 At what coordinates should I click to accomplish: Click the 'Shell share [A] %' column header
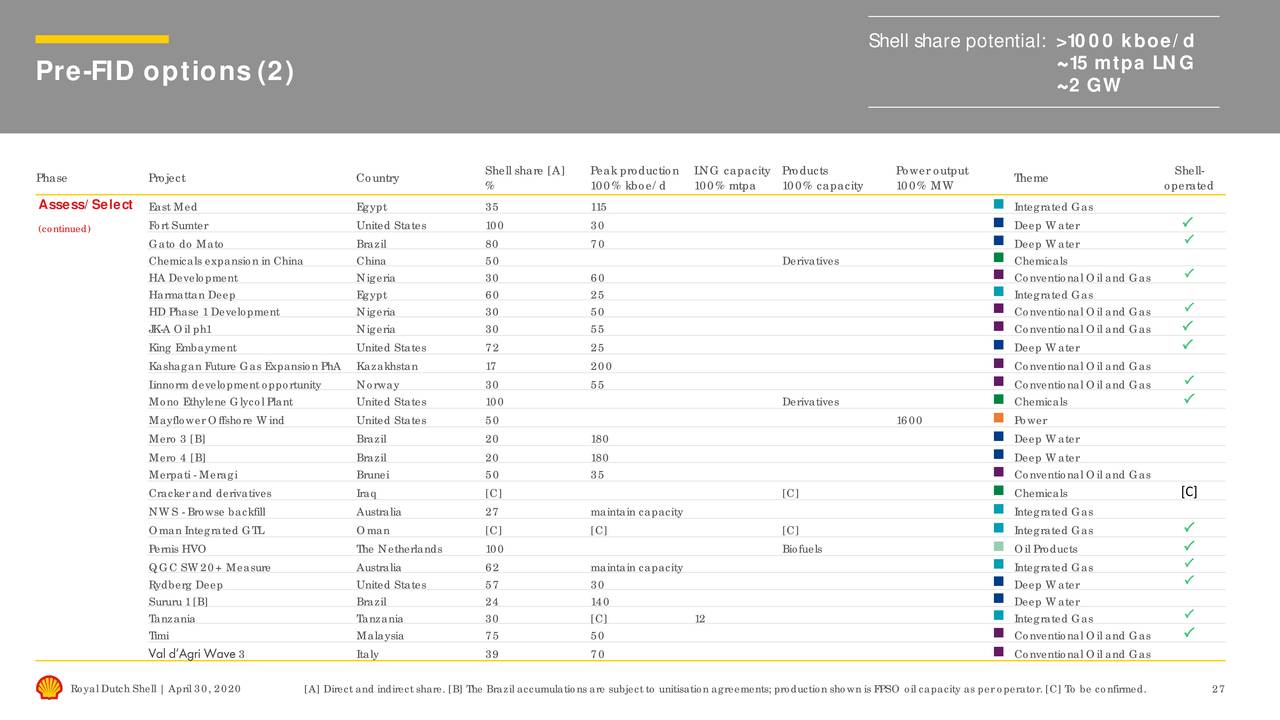[525, 178]
